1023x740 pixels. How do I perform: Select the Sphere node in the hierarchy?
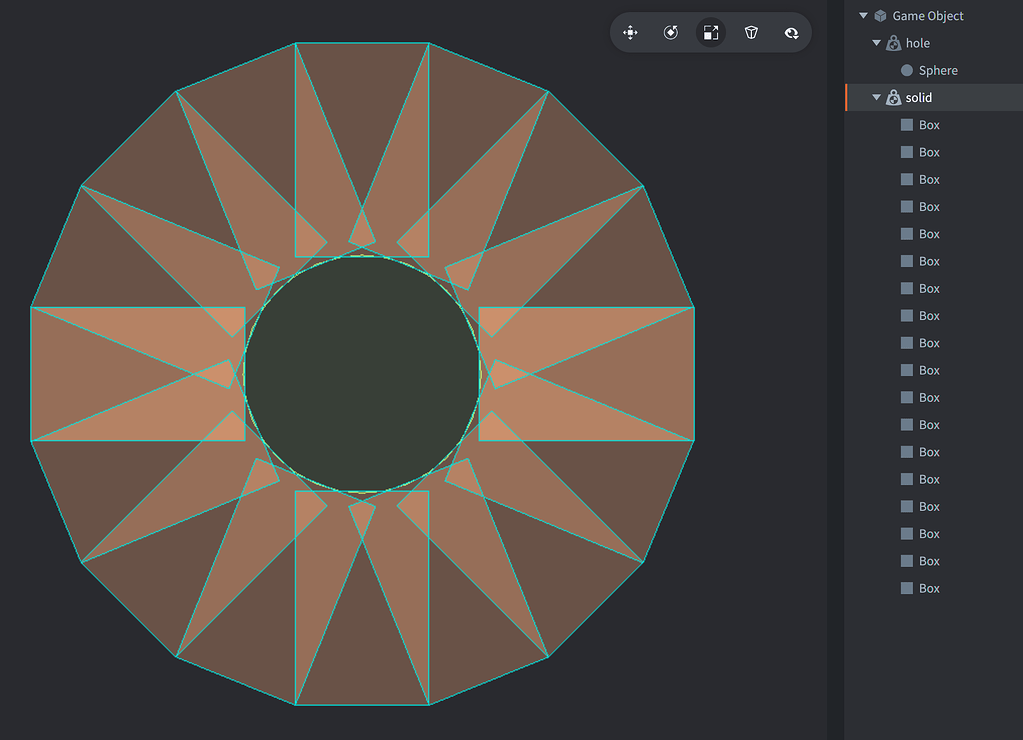(938, 70)
